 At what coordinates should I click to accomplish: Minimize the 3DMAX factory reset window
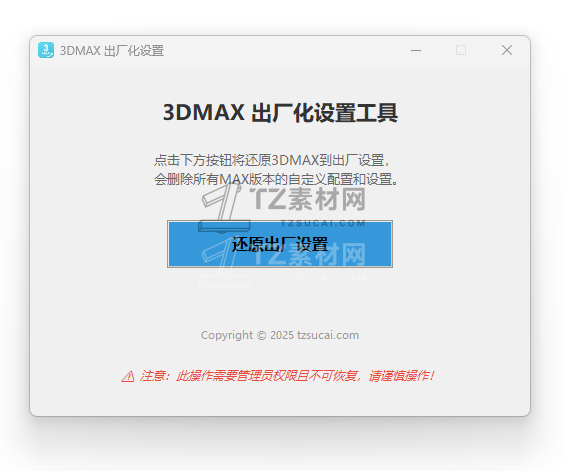click(416, 50)
